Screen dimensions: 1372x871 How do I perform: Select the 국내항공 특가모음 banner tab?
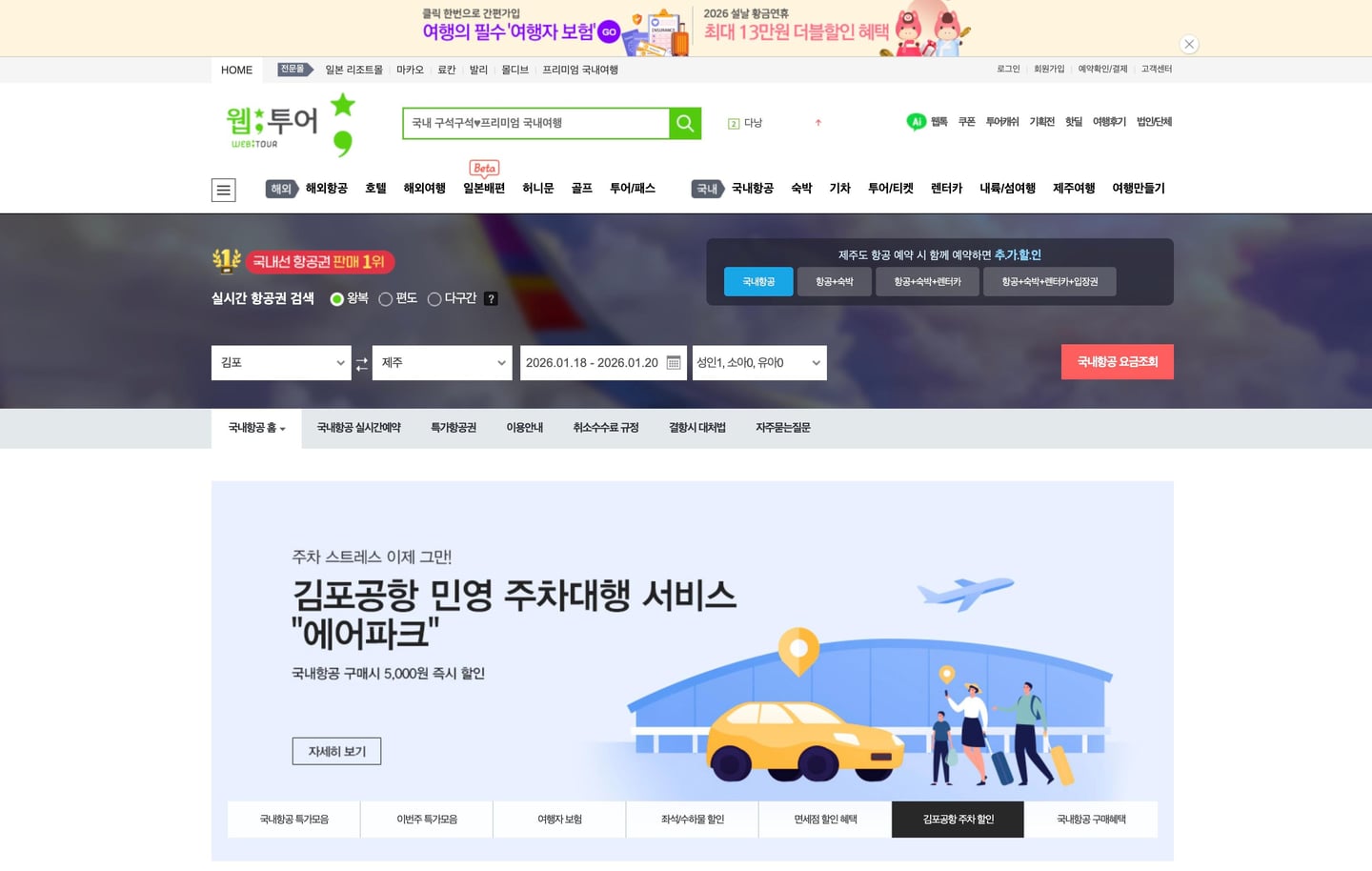click(x=294, y=820)
